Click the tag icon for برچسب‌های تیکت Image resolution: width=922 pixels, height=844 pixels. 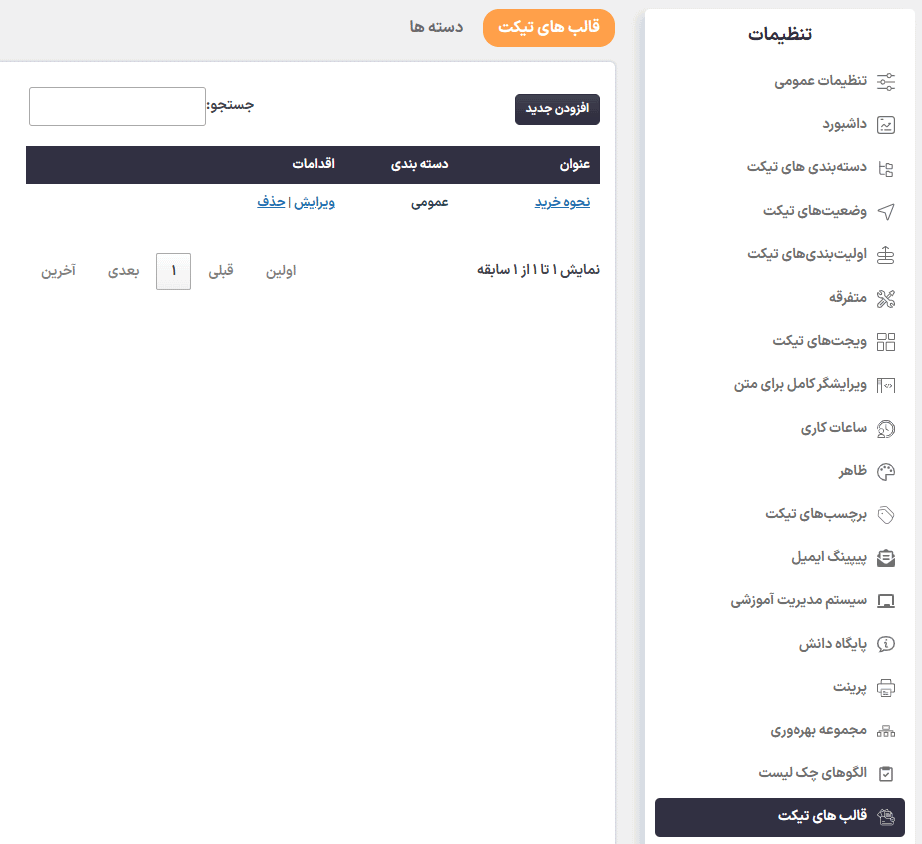886,514
